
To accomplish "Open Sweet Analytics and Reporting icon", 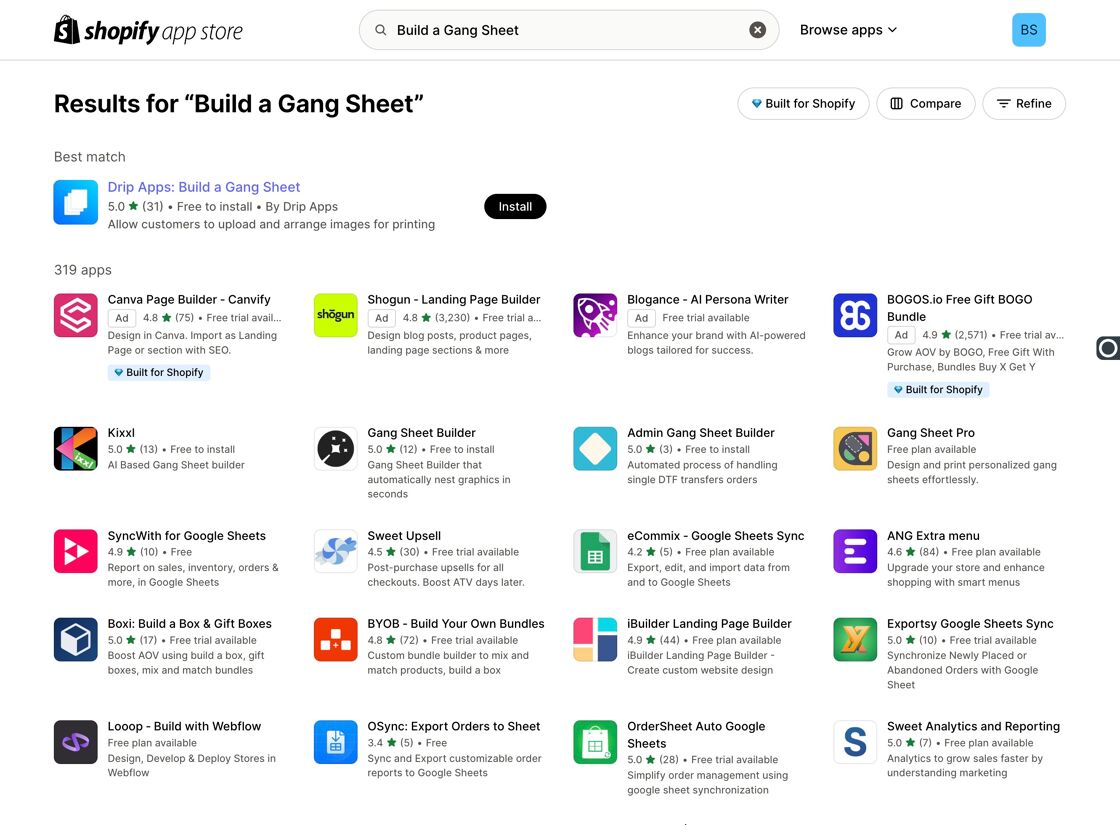I will (855, 742).
